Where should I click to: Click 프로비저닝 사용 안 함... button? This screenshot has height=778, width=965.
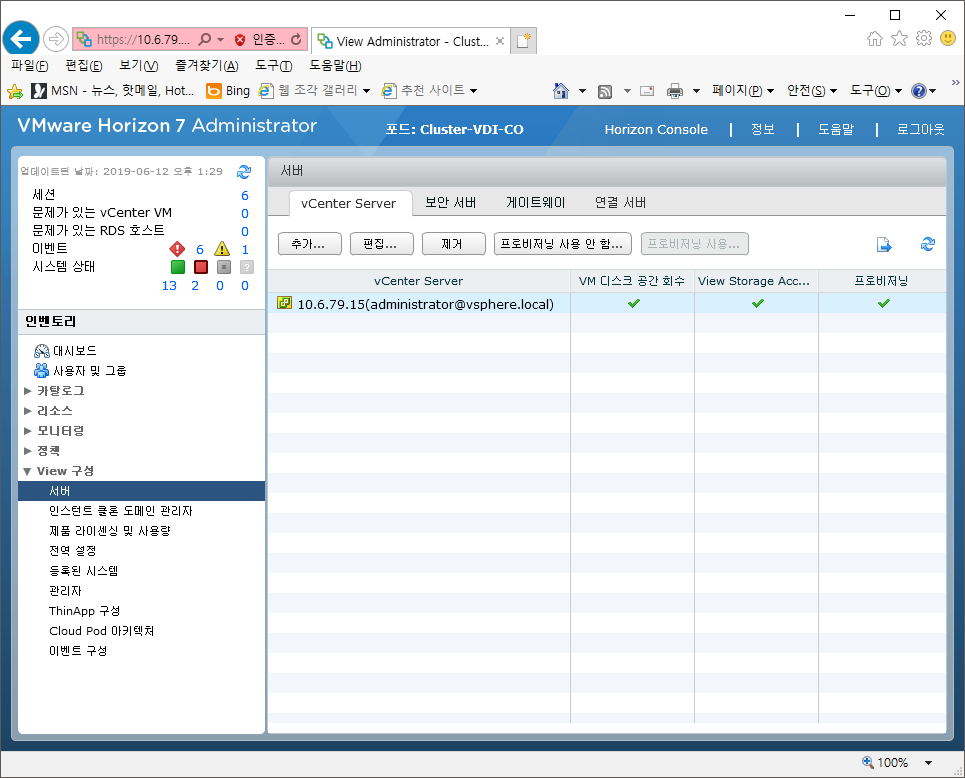(x=563, y=244)
